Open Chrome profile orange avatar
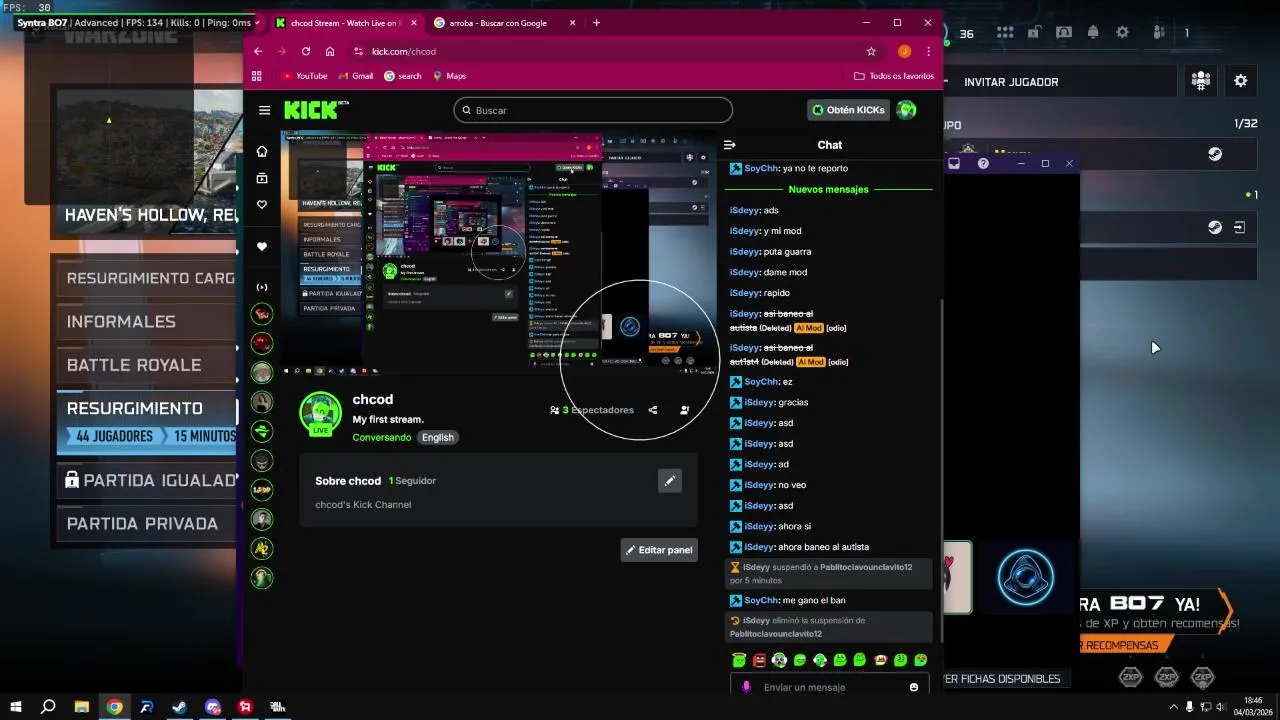This screenshot has height=720, width=1280. pyautogui.click(x=904, y=51)
